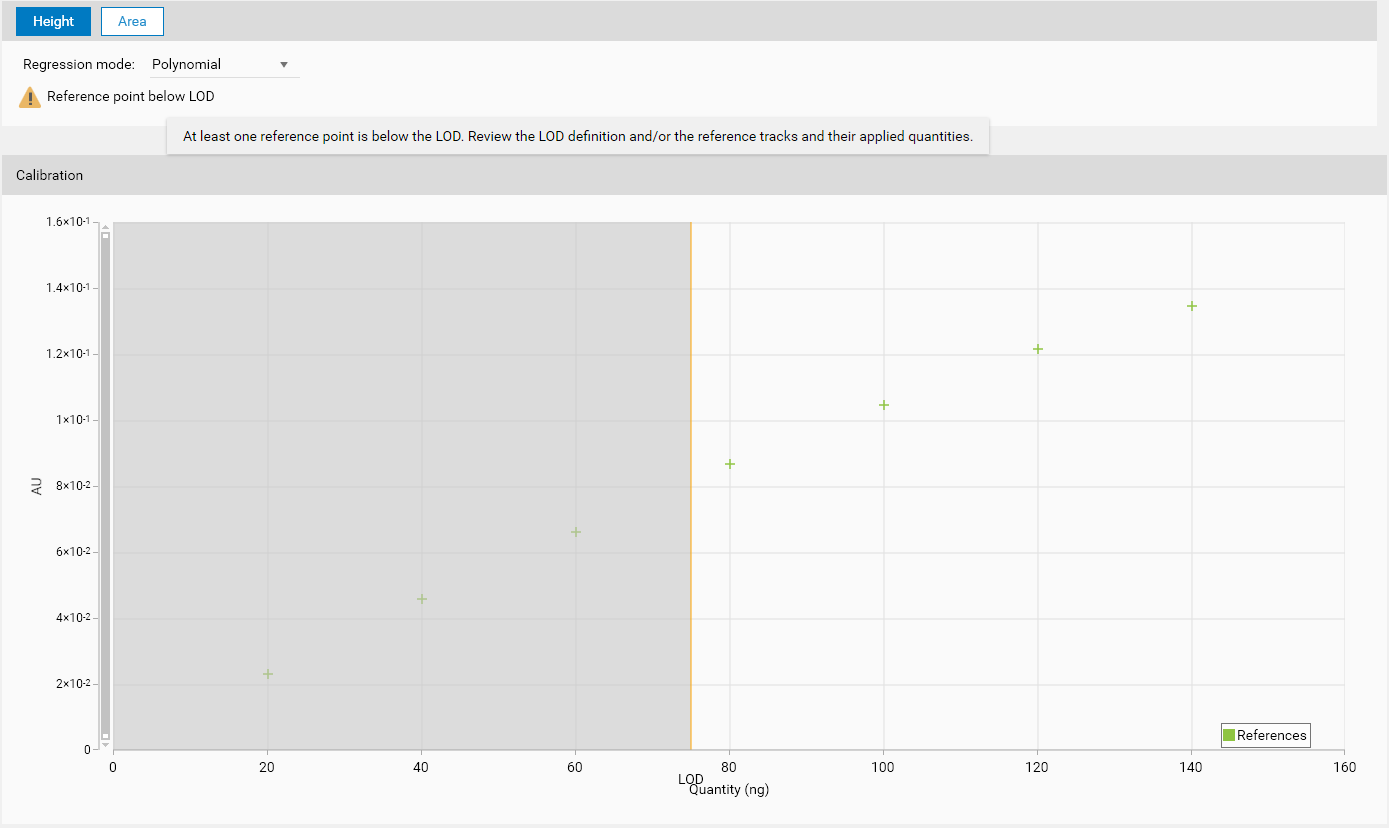Click the 'Reference point below LOD' warning text

tap(130, 97)
